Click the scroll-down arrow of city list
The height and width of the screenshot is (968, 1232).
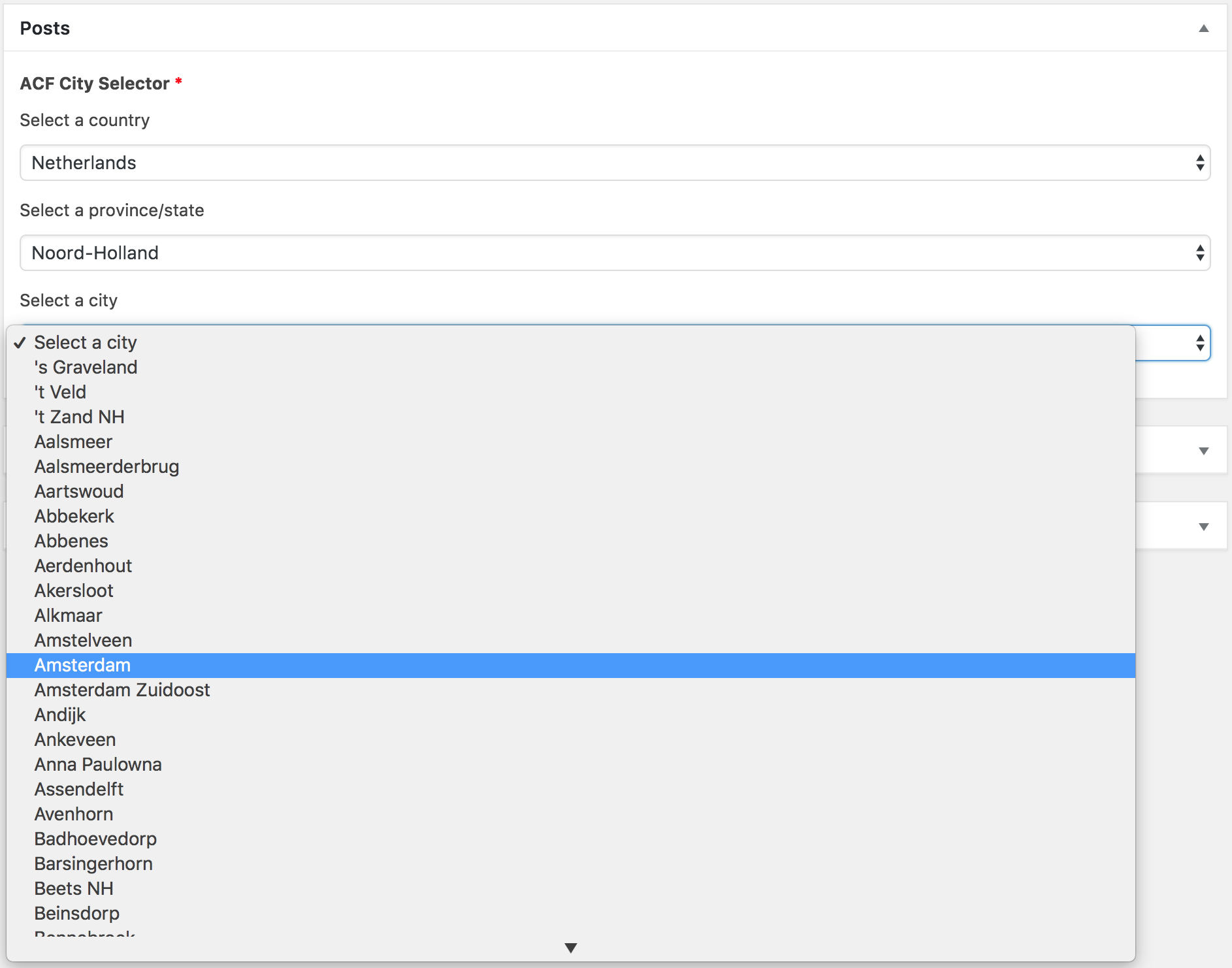point(571,948)
